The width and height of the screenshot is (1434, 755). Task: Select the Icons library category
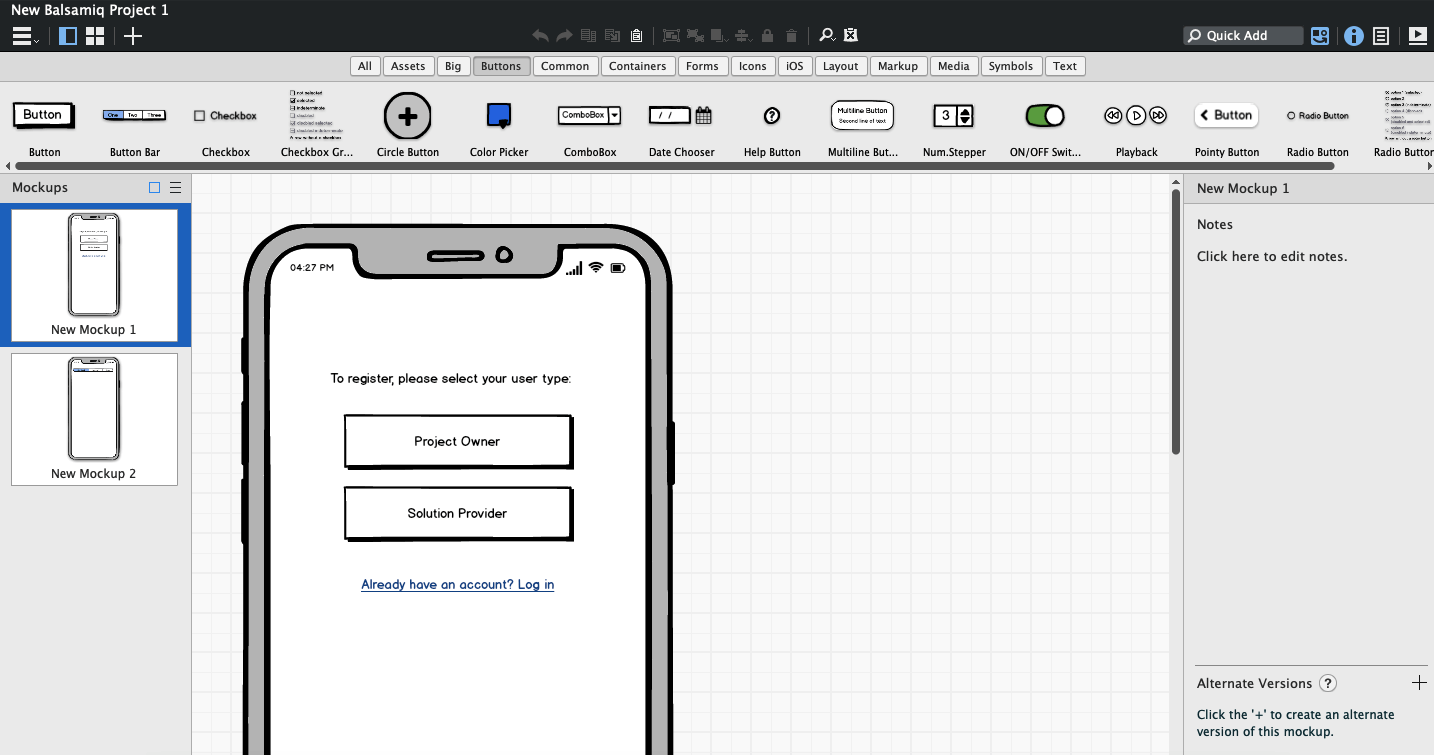pos(752,66)
